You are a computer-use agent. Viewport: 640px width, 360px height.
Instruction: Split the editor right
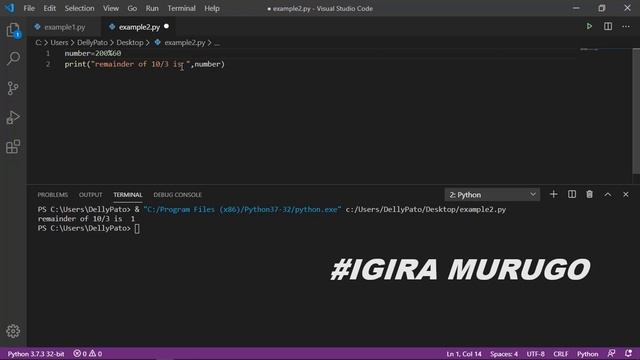click(608, 27)
